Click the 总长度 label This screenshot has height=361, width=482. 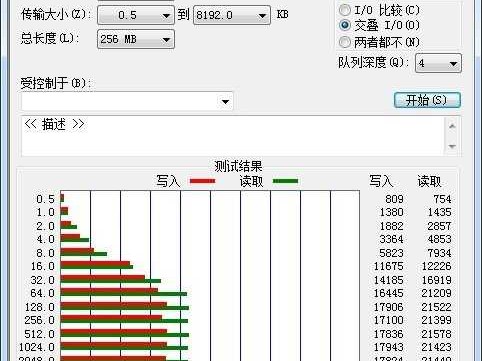[50, 38]
